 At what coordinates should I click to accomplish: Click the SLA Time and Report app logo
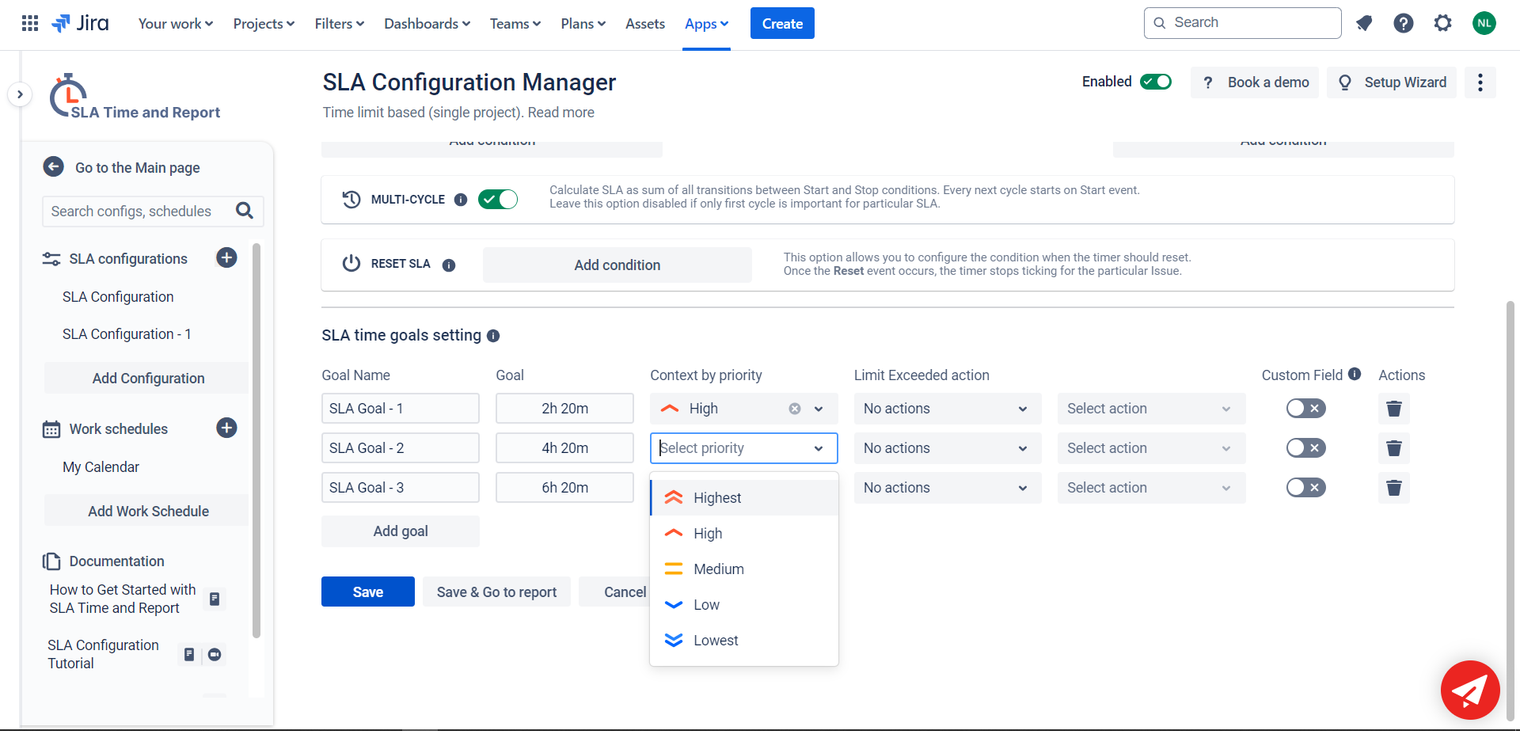(x=67, y=93)
